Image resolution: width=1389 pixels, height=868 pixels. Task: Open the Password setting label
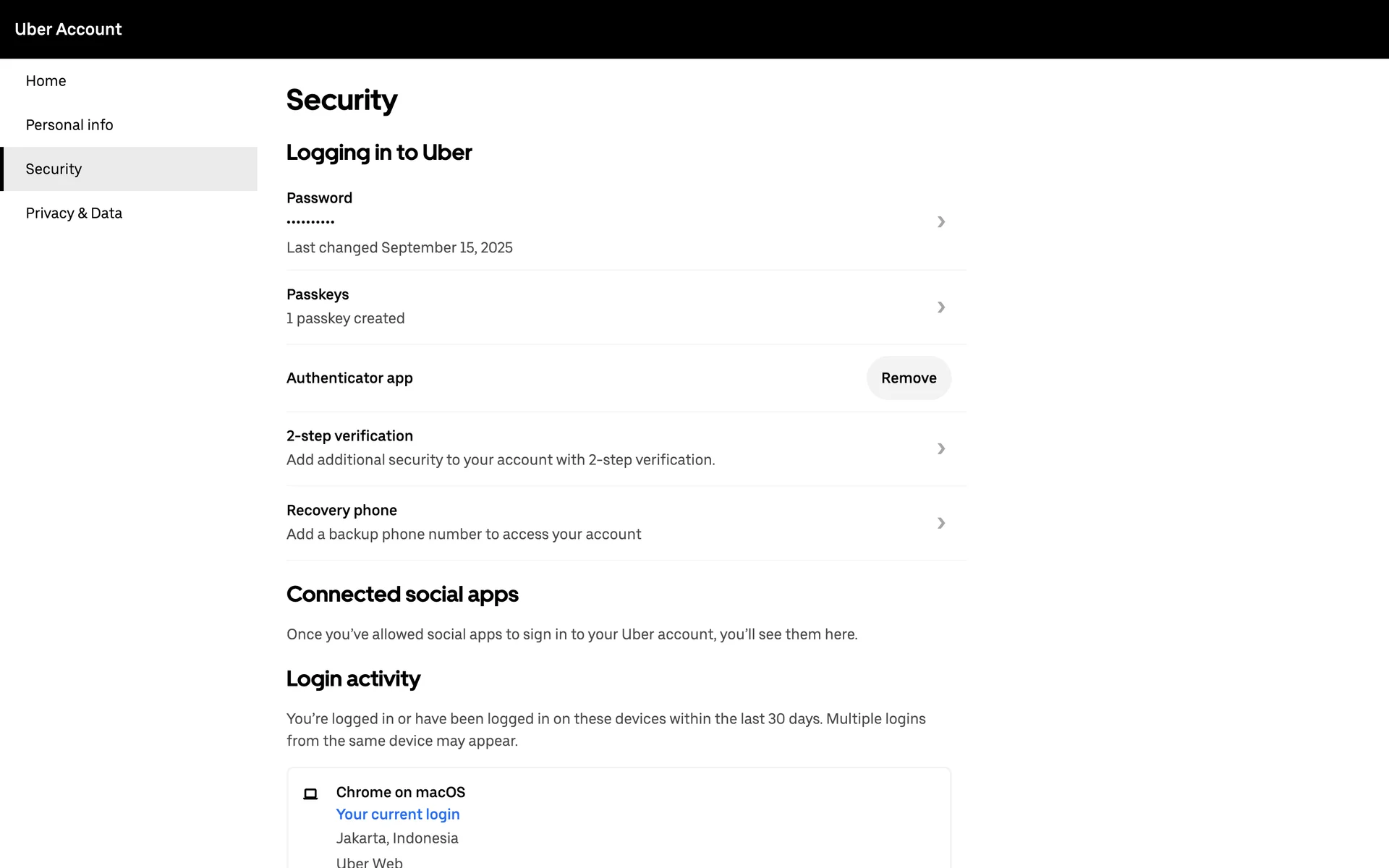point(319,198)
